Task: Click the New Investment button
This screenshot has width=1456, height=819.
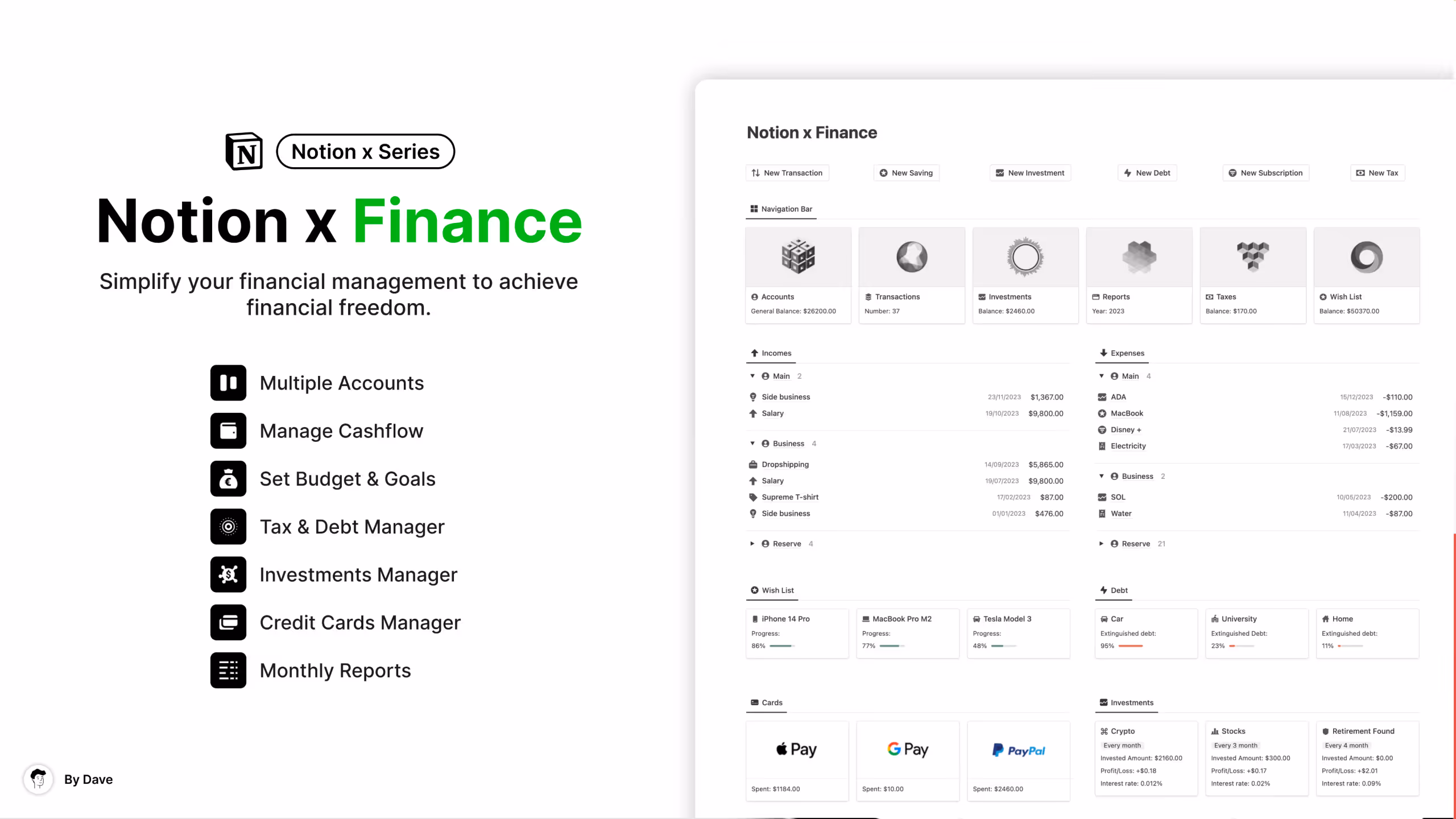Action: (1030, 173)
